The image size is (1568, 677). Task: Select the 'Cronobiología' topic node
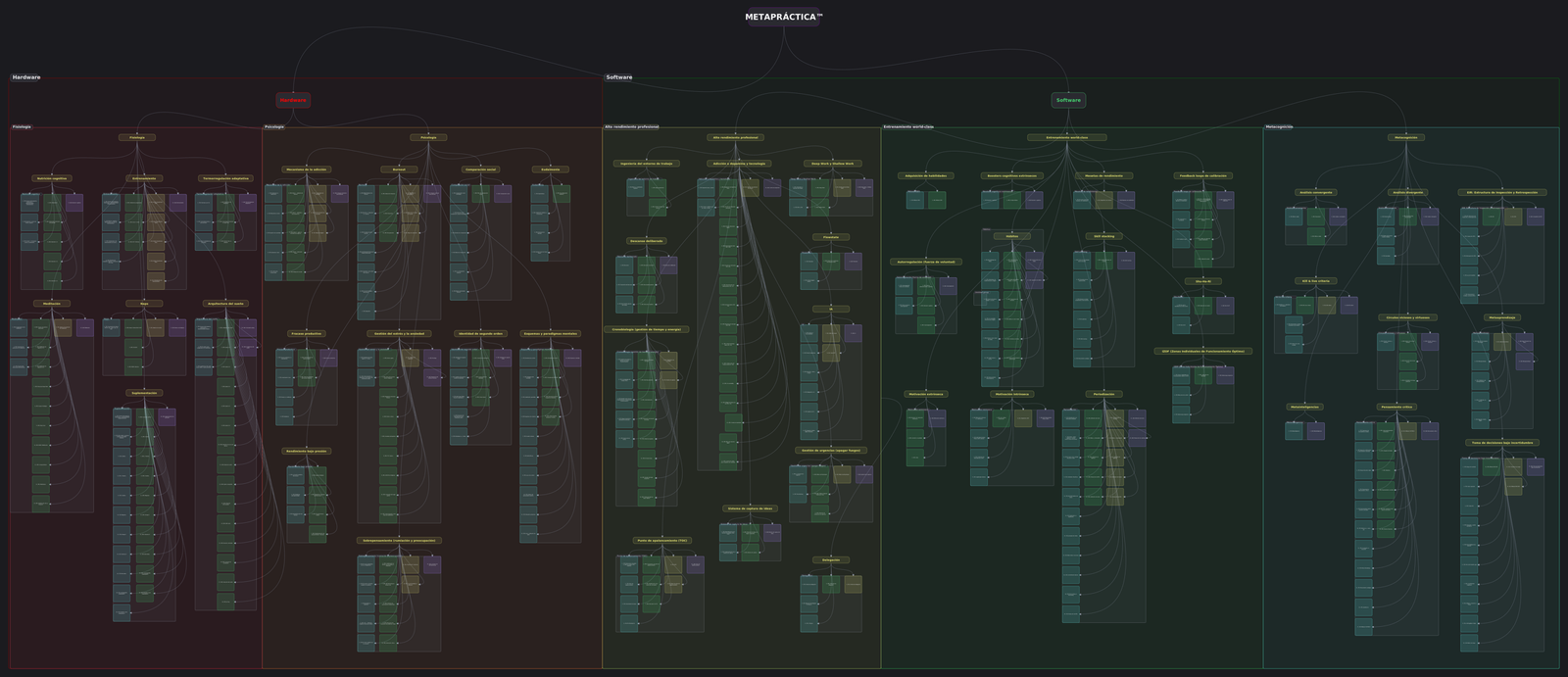click(646, 329)
